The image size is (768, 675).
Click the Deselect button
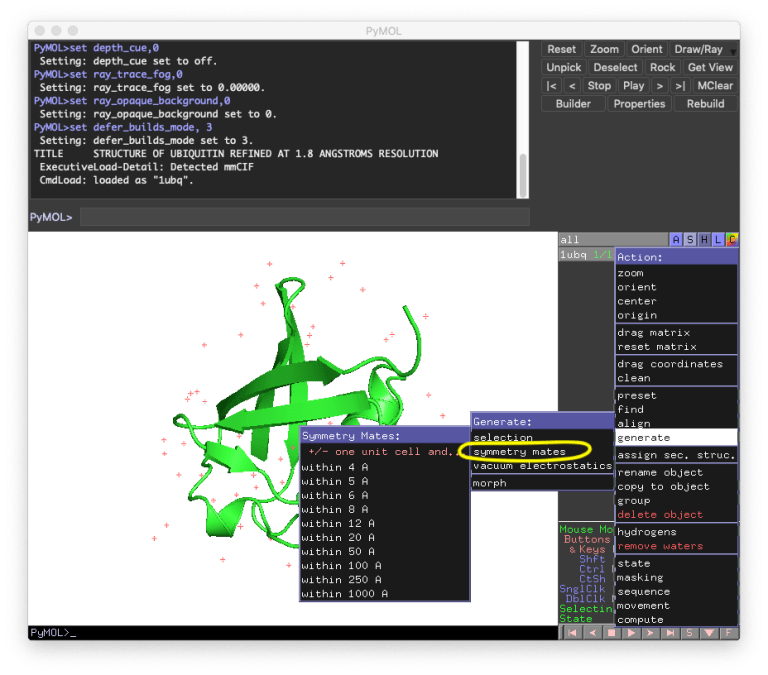pyautogui.click(x=615, y=68)
